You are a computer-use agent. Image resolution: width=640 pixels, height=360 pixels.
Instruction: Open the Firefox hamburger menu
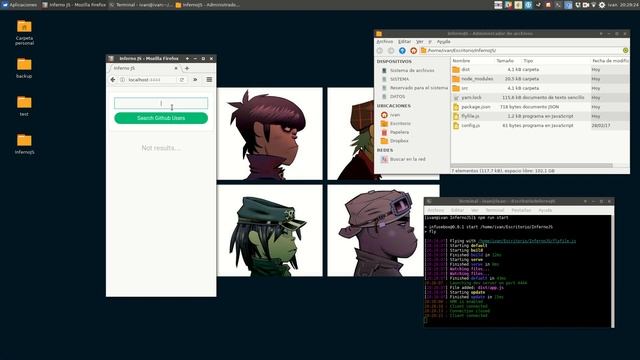[209, 80]
